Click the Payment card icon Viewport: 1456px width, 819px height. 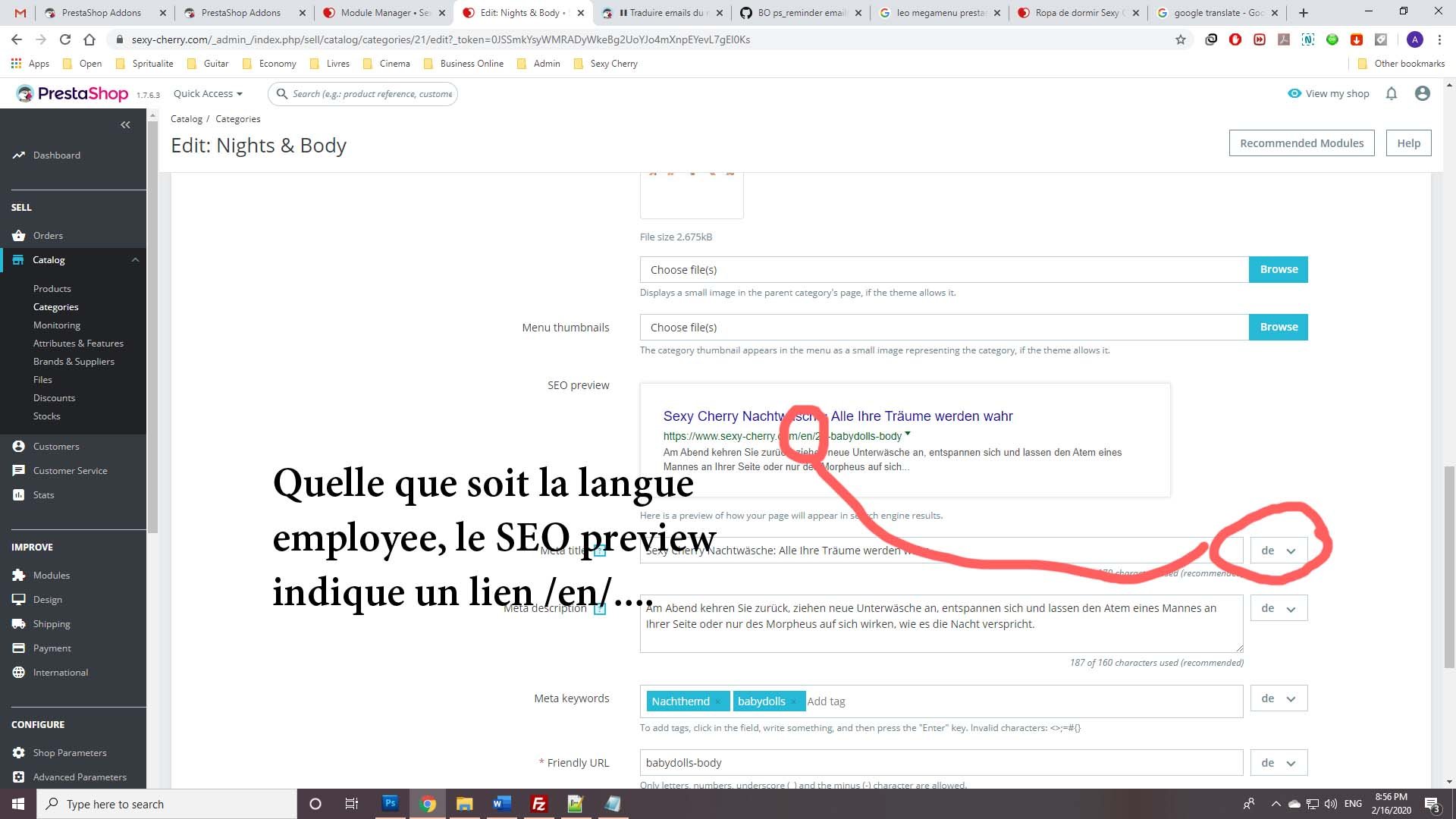tap(18, 648)
